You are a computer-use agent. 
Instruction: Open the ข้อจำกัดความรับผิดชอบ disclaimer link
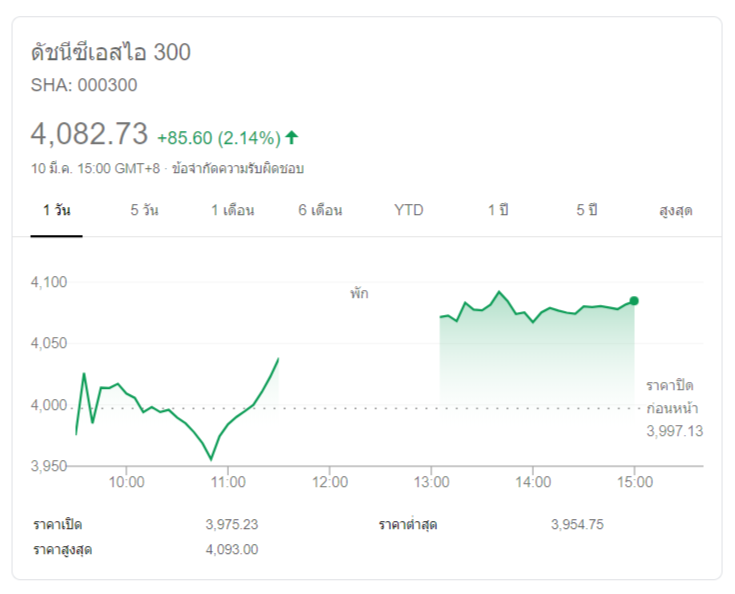(x=238, y=168)
